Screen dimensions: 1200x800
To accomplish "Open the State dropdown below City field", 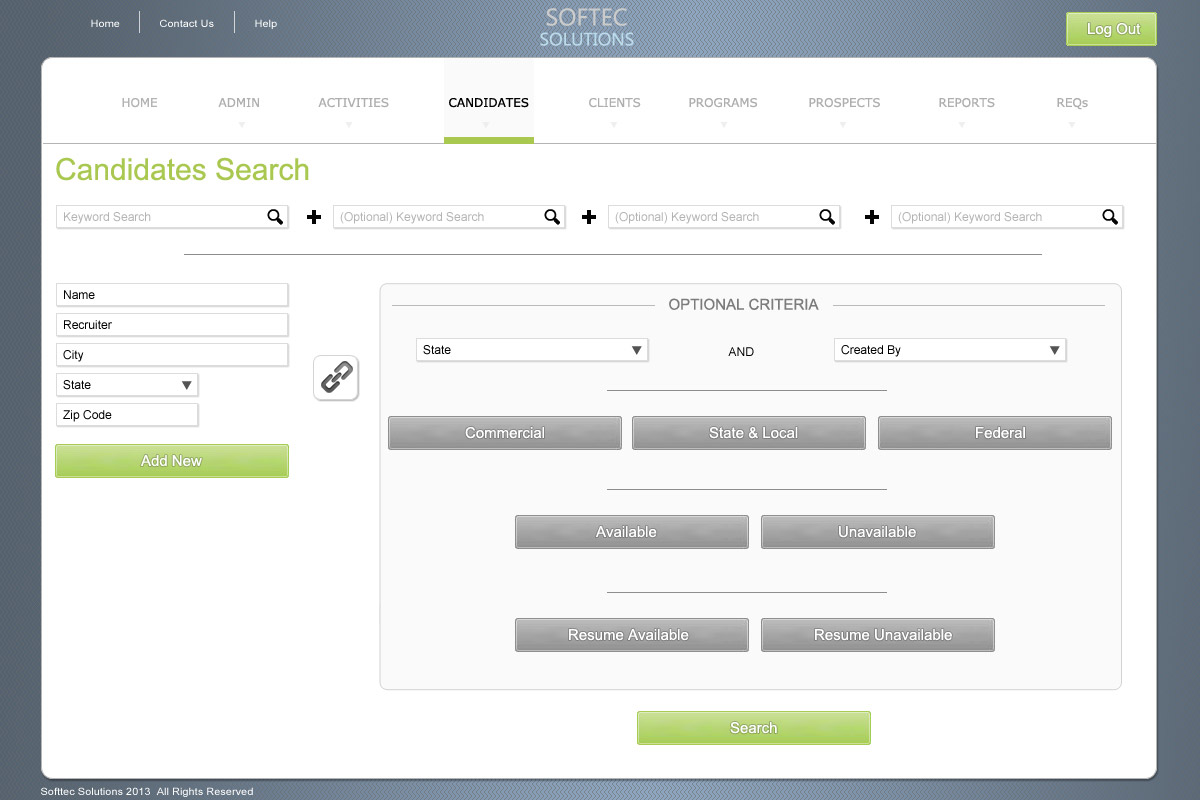I will click(127, 385).
